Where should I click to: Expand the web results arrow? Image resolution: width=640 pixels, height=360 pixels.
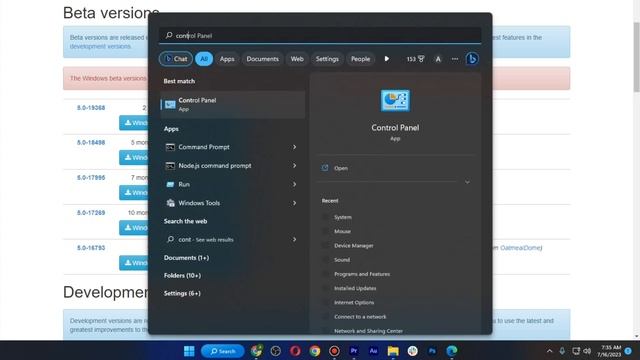294,240
